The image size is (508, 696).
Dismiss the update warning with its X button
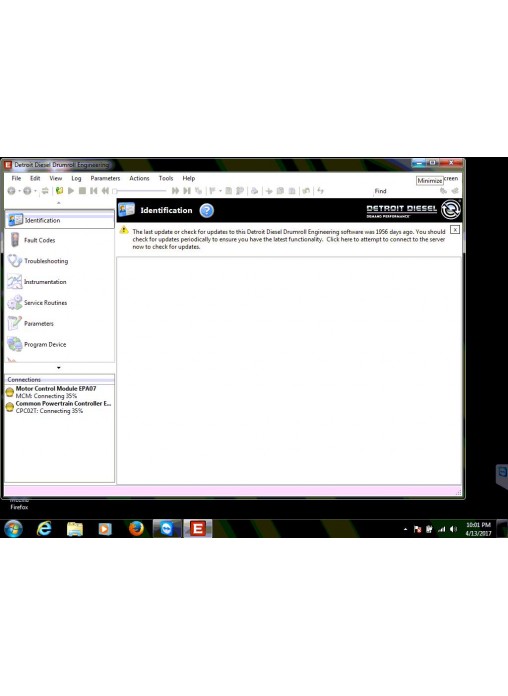pyautogui.click(x=455, y=229)
